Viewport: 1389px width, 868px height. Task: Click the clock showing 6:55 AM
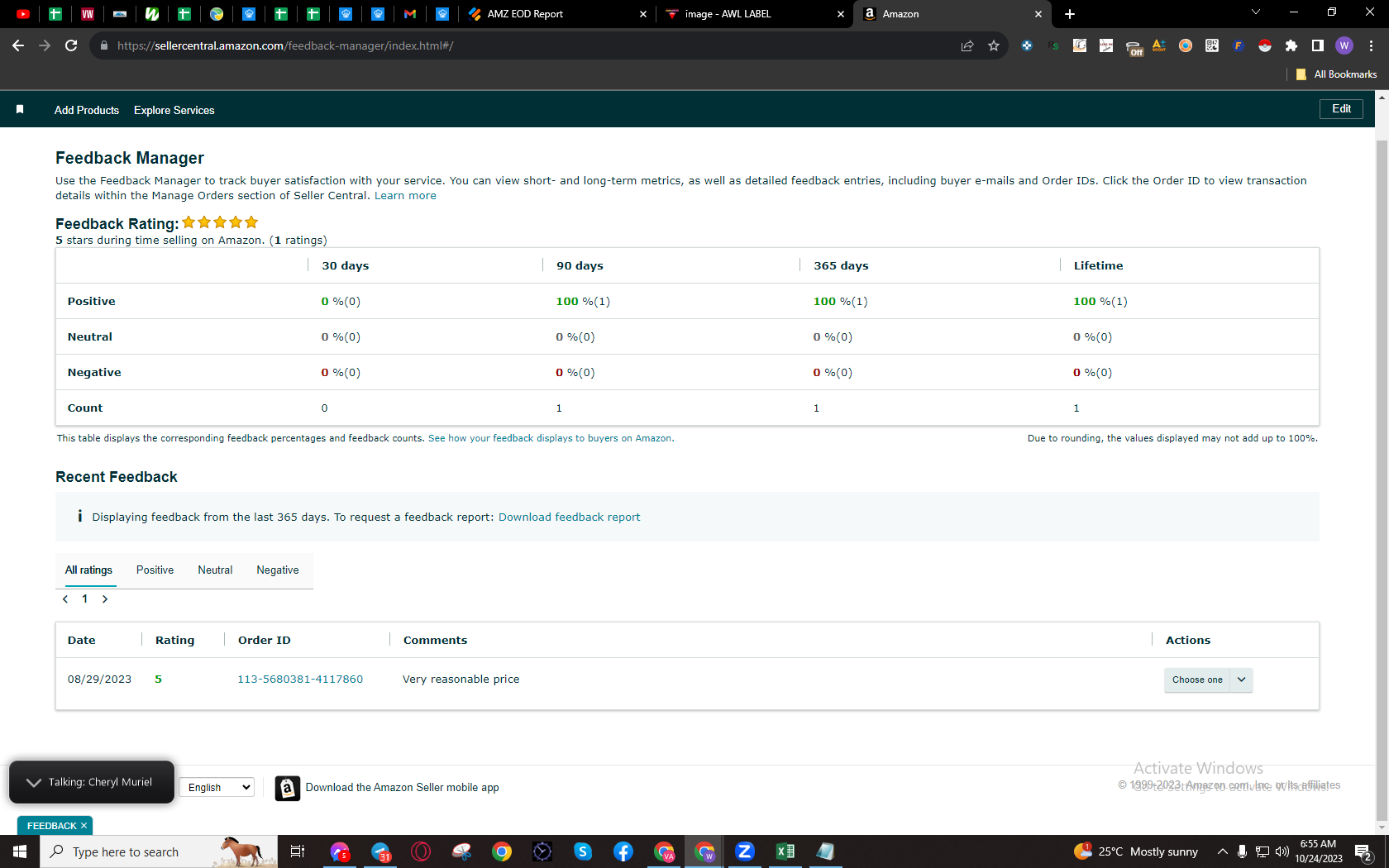click(x=1318, y=844)
